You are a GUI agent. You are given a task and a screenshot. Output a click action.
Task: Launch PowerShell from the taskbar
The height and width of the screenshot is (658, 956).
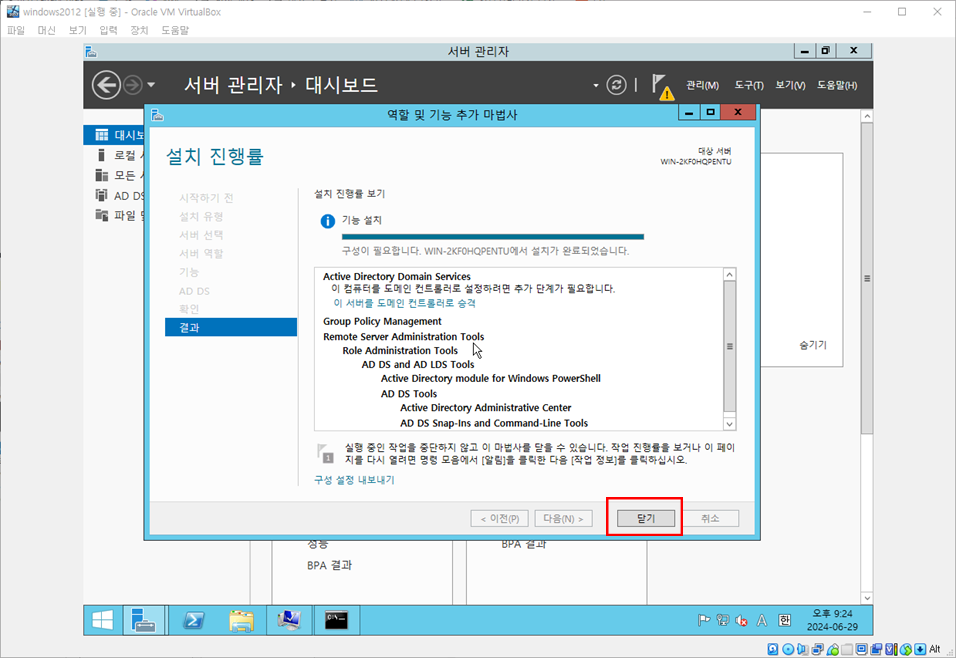193,620
